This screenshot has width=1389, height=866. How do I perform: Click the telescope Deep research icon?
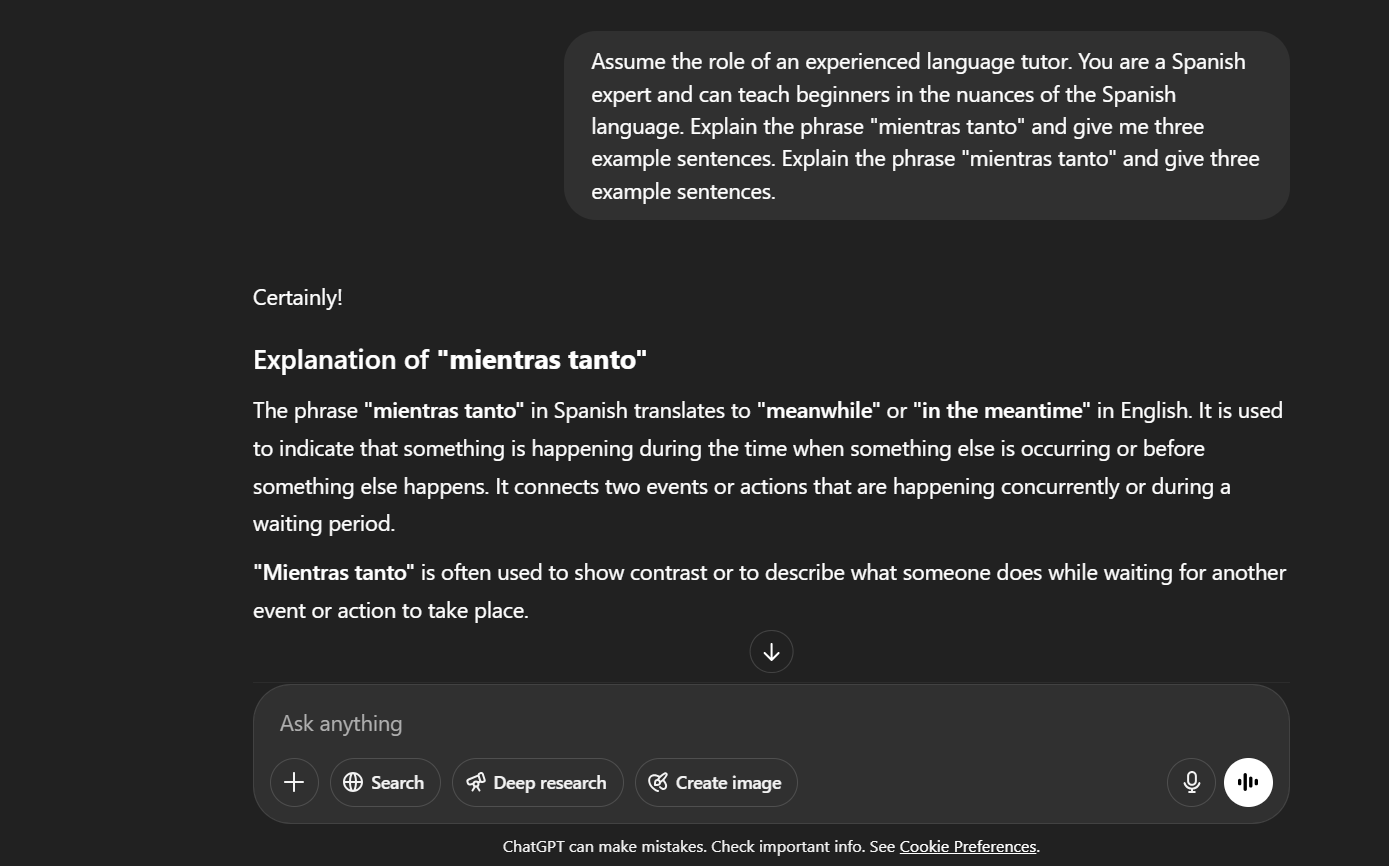click(x=476, y=782)
